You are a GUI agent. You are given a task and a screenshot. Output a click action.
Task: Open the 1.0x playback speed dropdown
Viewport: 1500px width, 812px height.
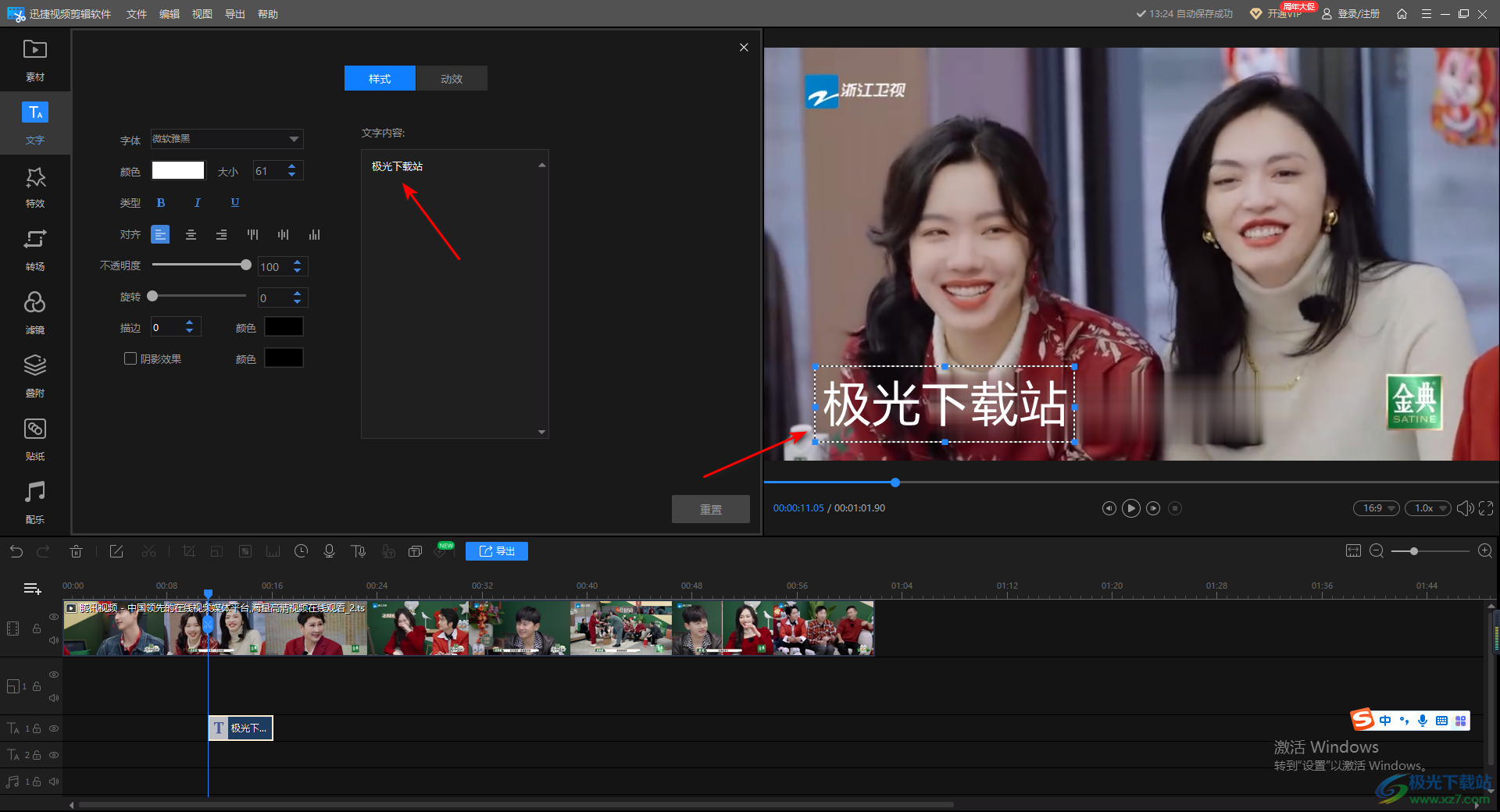[1427, 508]
